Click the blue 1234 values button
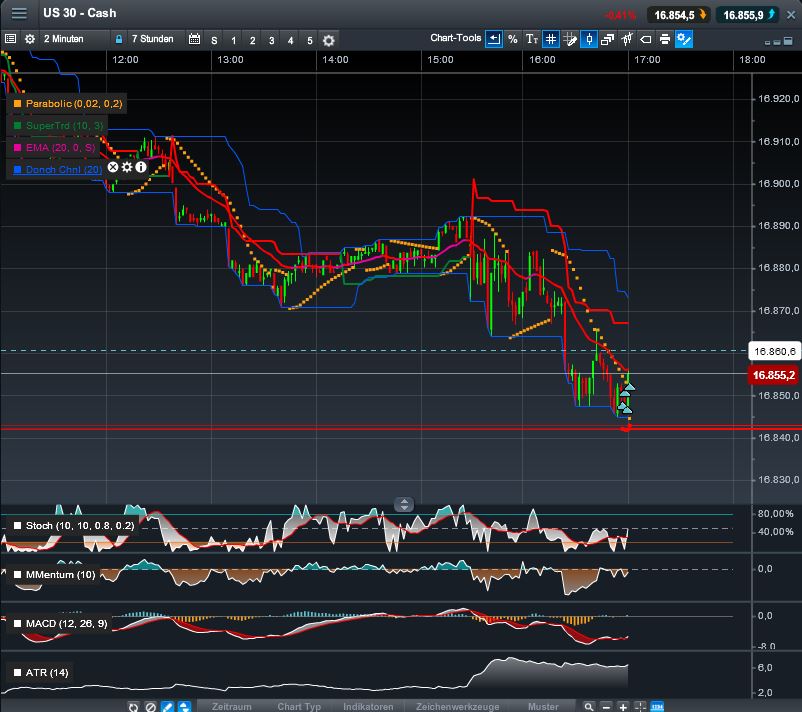Viewport: 802px width, 712px height. [657, 706]
